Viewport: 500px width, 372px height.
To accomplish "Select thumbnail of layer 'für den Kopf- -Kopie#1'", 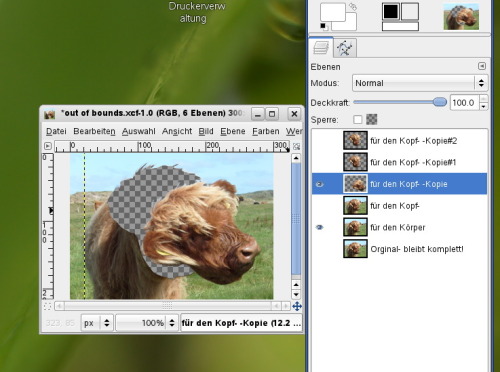I will pos(355,162).
